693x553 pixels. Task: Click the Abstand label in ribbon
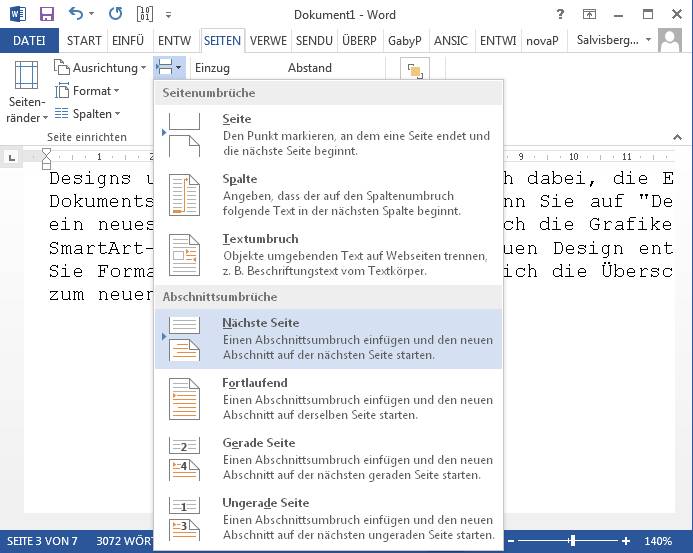(x=309, y=68)
